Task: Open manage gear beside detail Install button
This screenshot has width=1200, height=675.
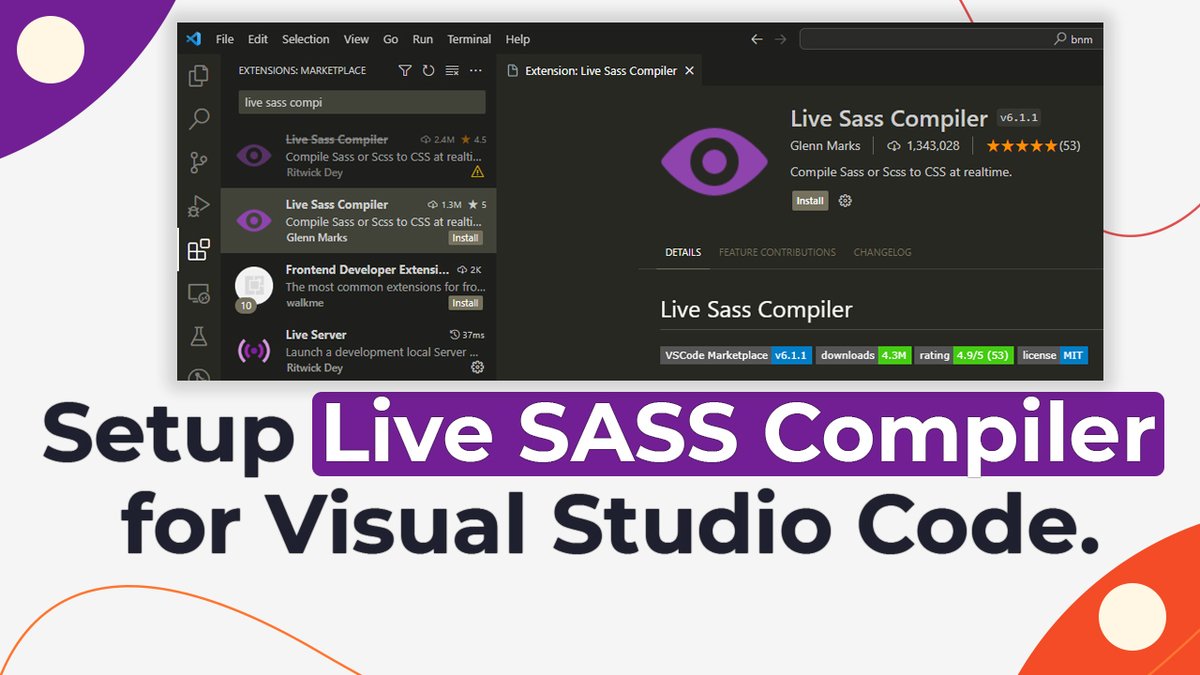Action: [x=845, y=201]
